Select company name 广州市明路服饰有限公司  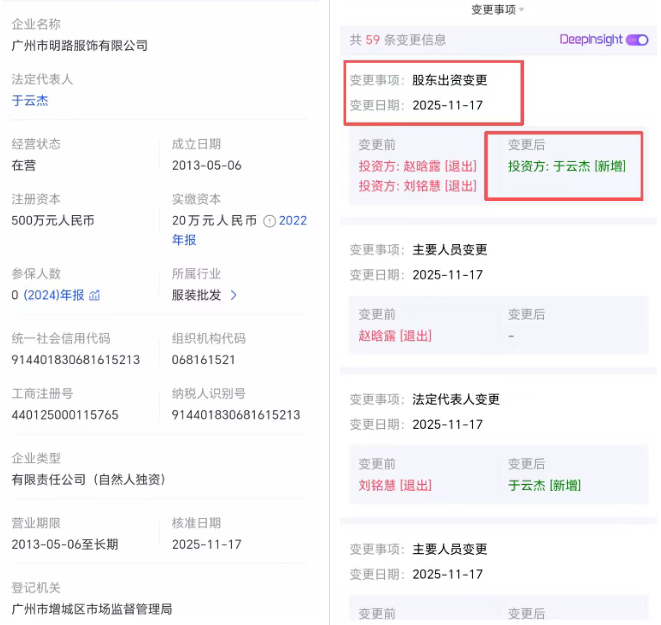(80, 46)
